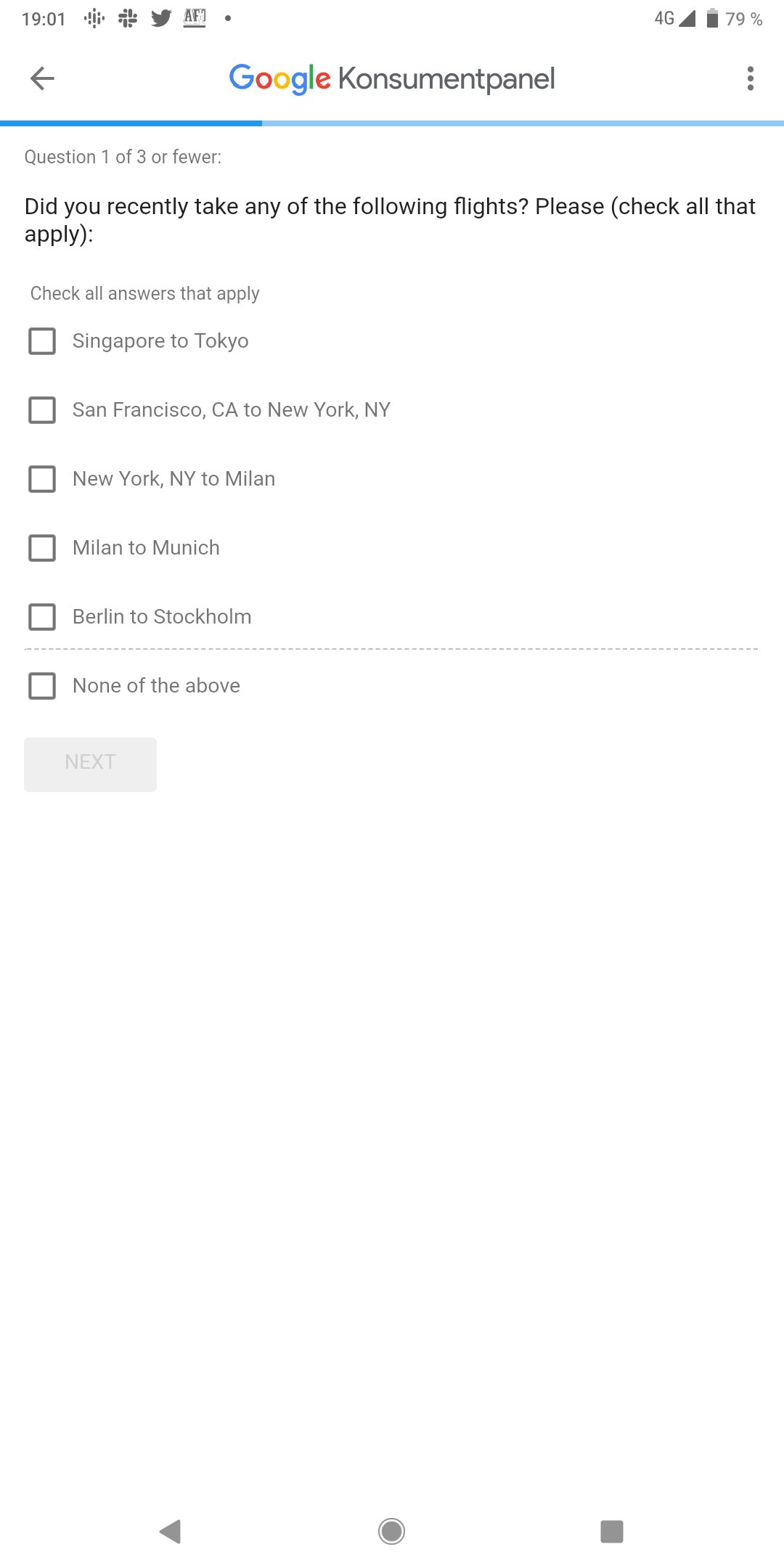
Task: Tap the back arrow in header
Action: click(x=42, y=78)
